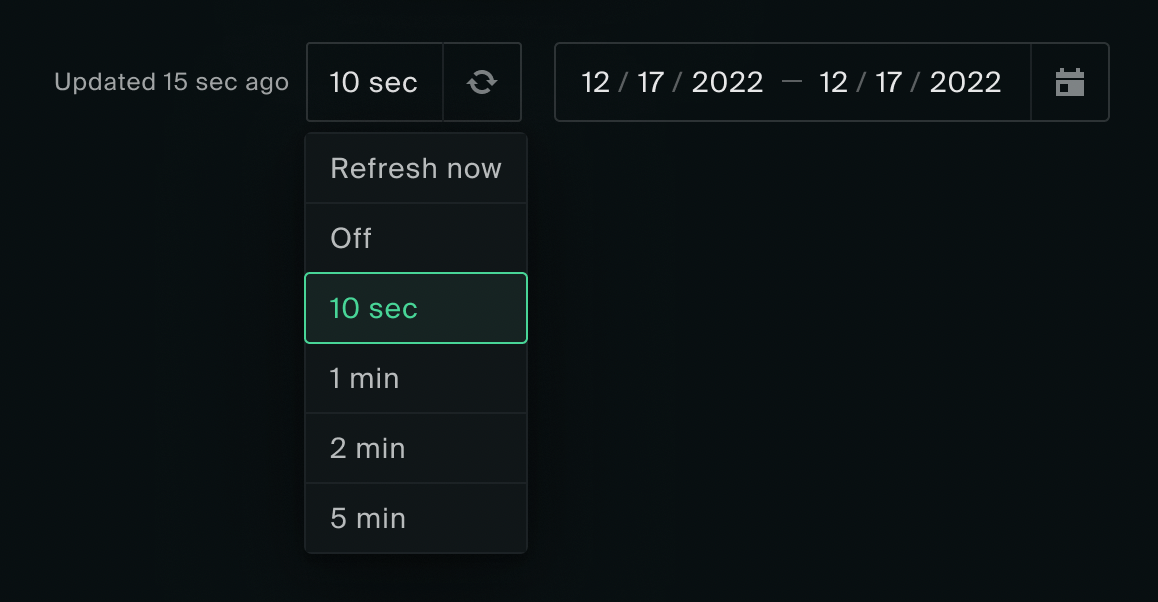Viewport: 1158px width, 602px height.
Task: Choose Off to disable auto-refresh
Action: (x=351, y=238)
